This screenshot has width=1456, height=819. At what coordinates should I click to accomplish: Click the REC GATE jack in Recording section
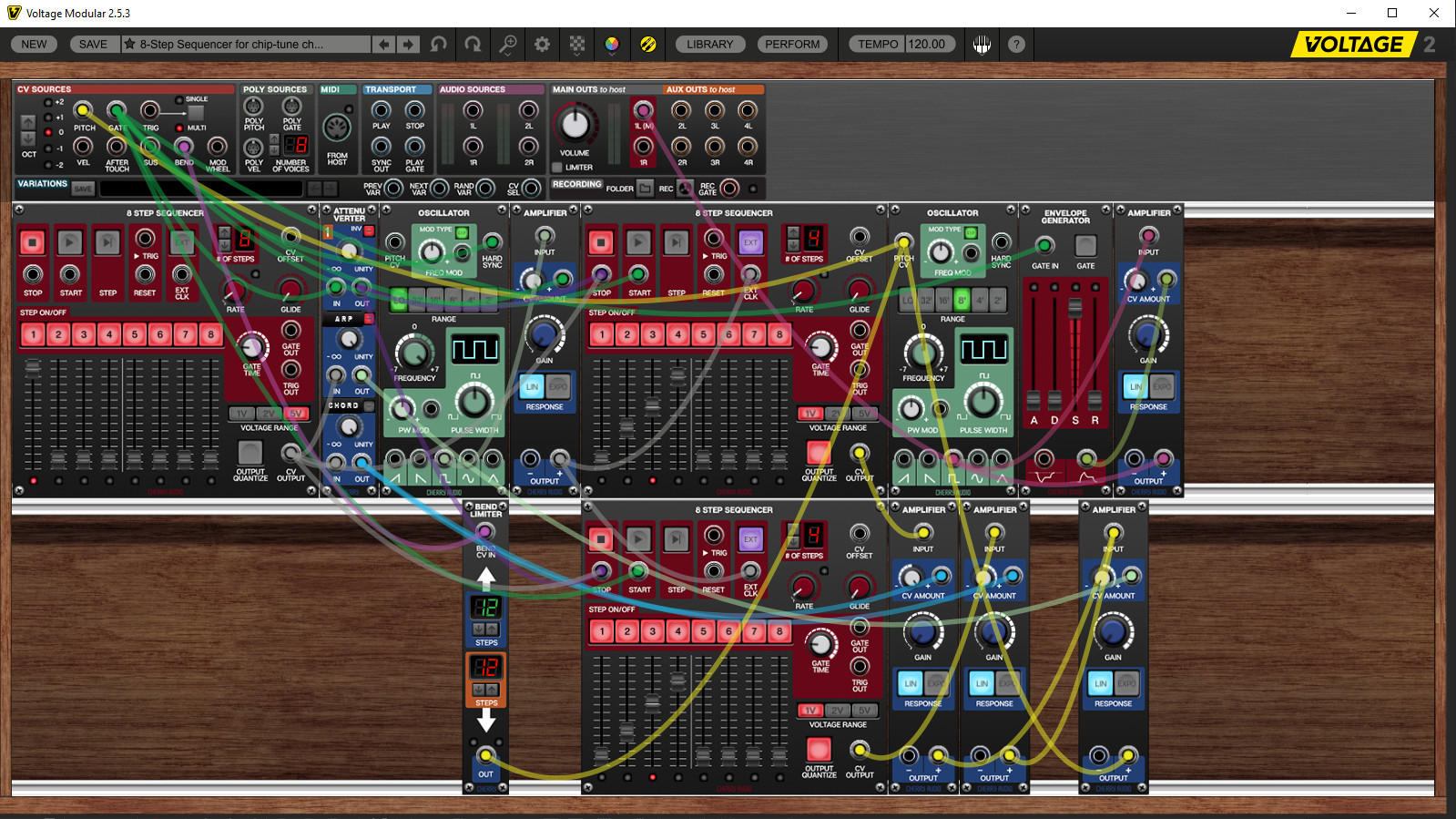(x=729, y=189)
